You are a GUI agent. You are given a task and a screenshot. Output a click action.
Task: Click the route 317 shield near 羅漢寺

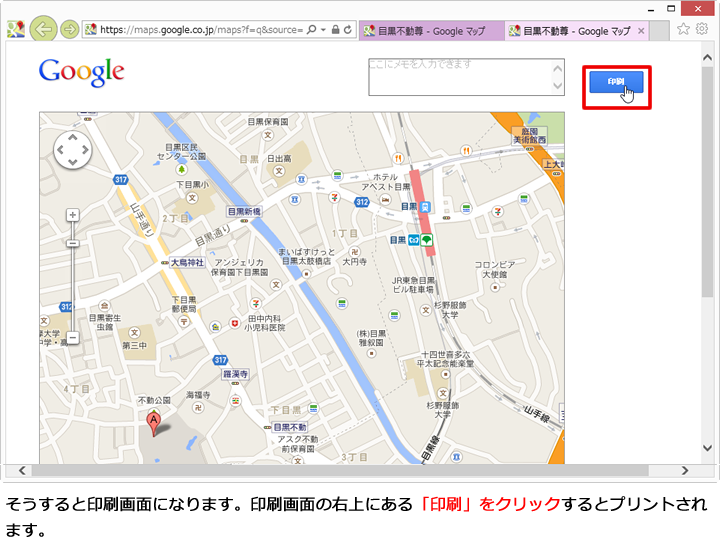(x=220, y=360)
